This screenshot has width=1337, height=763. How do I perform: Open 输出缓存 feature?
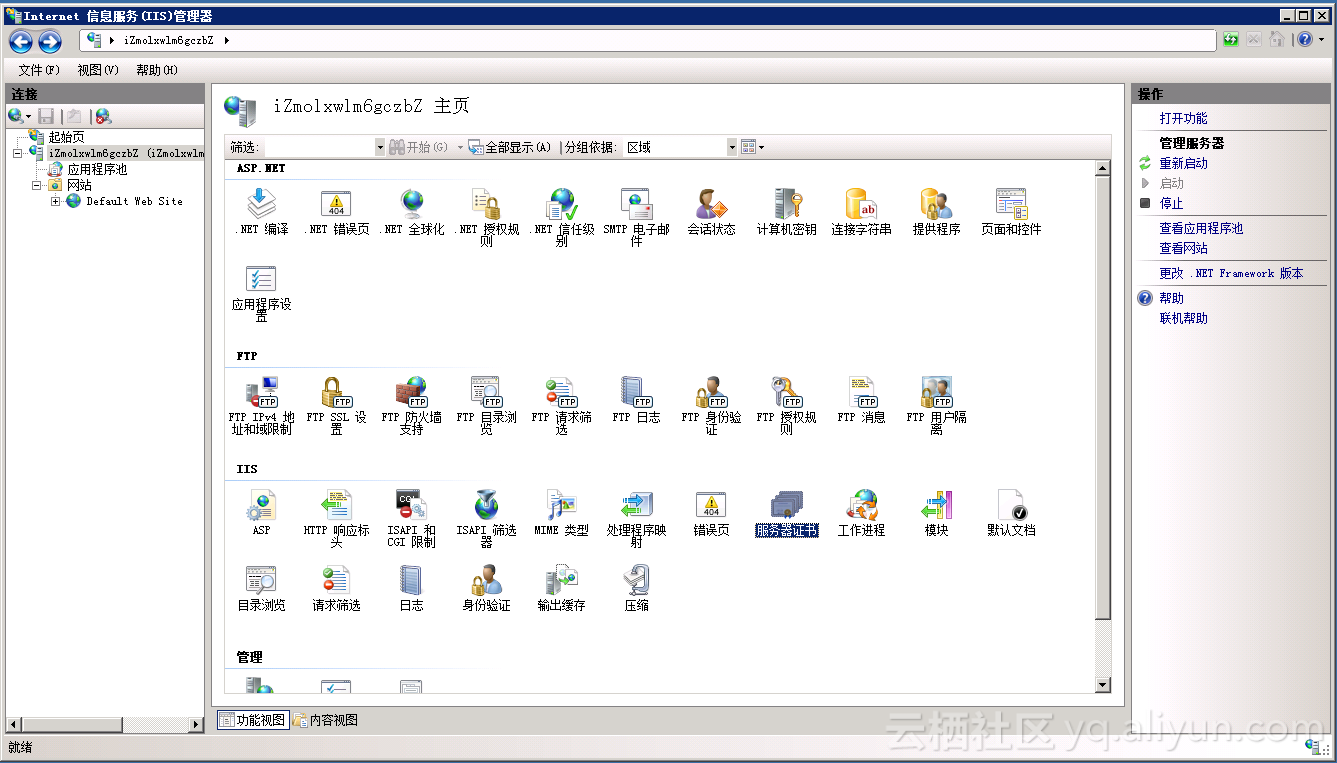[561, 587]
